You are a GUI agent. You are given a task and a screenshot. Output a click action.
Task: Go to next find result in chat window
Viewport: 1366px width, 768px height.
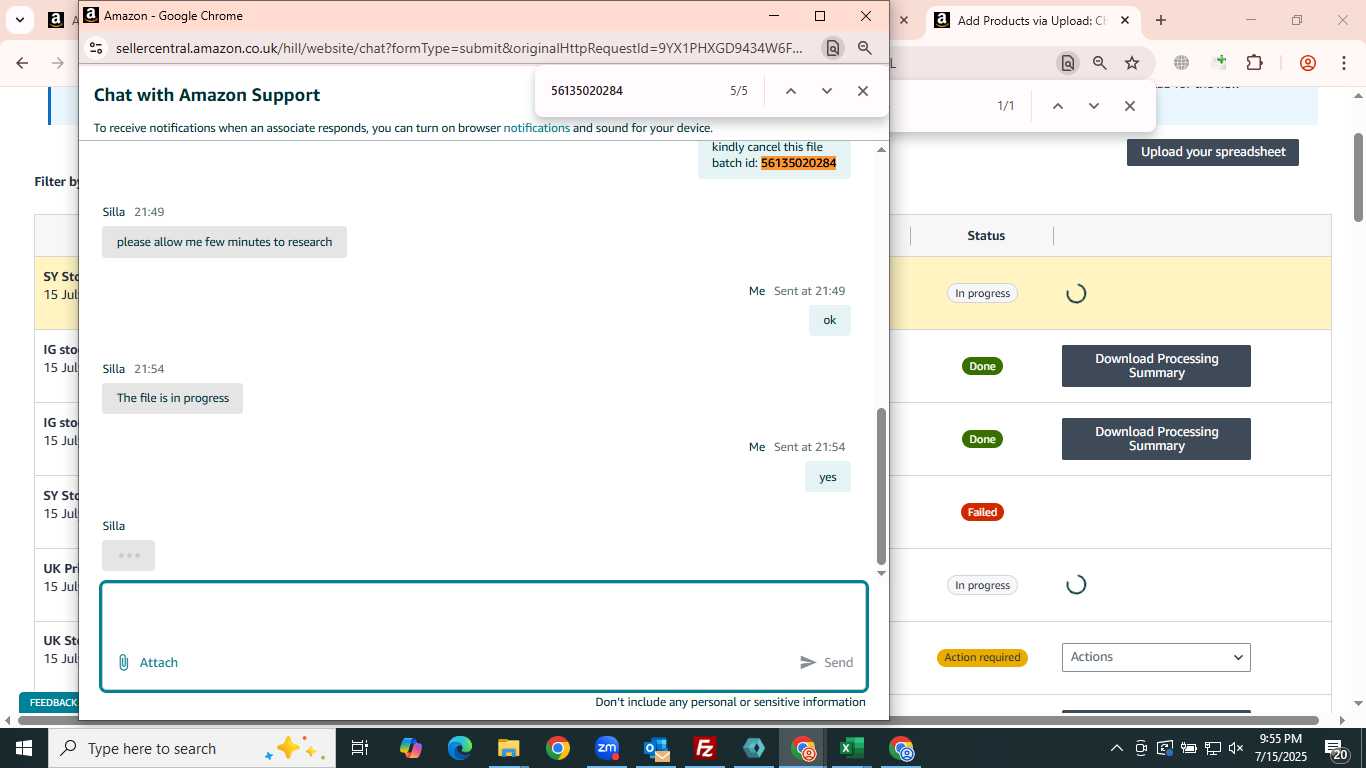point(826,91)
